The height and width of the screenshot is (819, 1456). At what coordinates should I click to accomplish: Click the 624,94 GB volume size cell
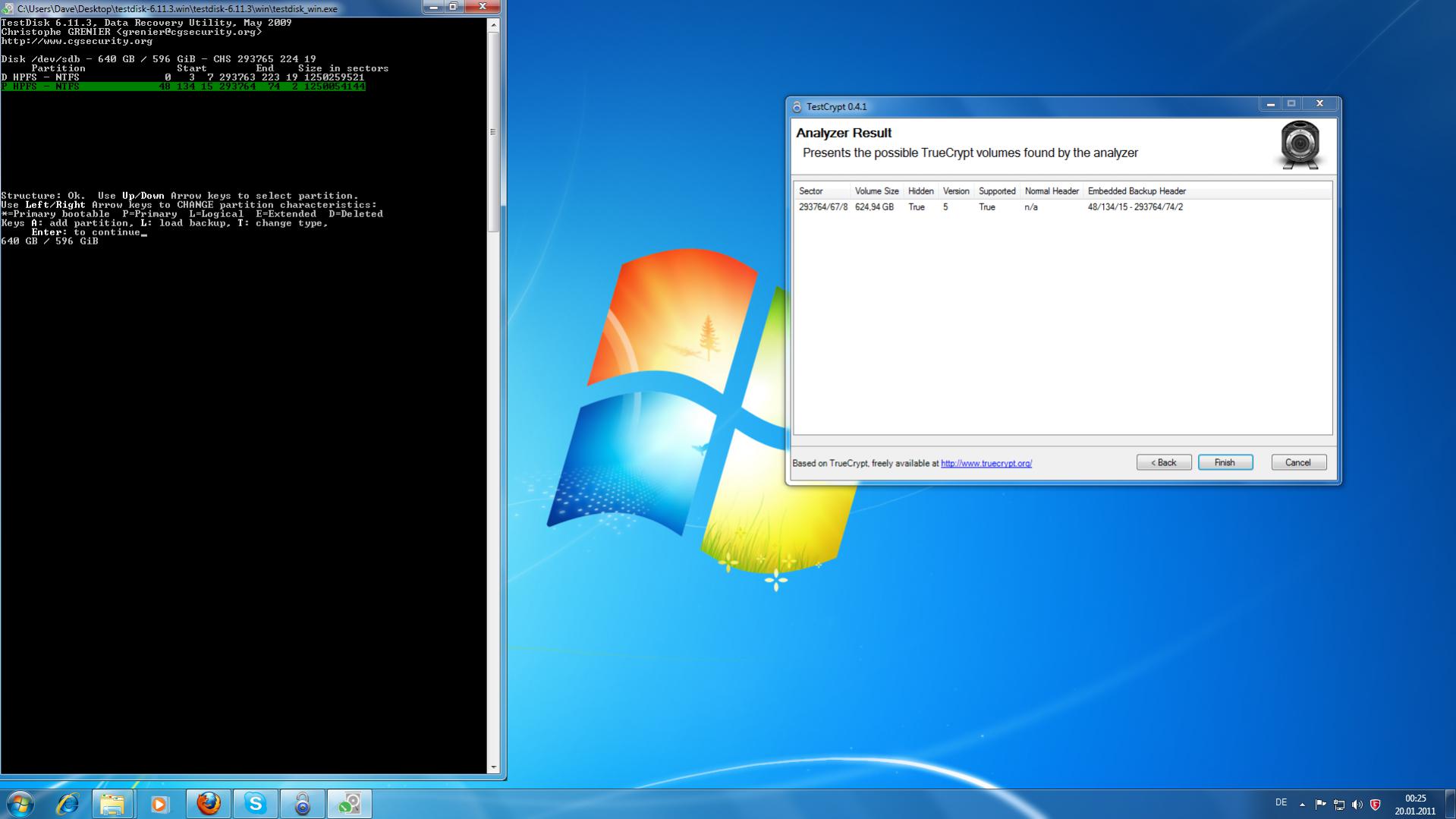(874, 207)
